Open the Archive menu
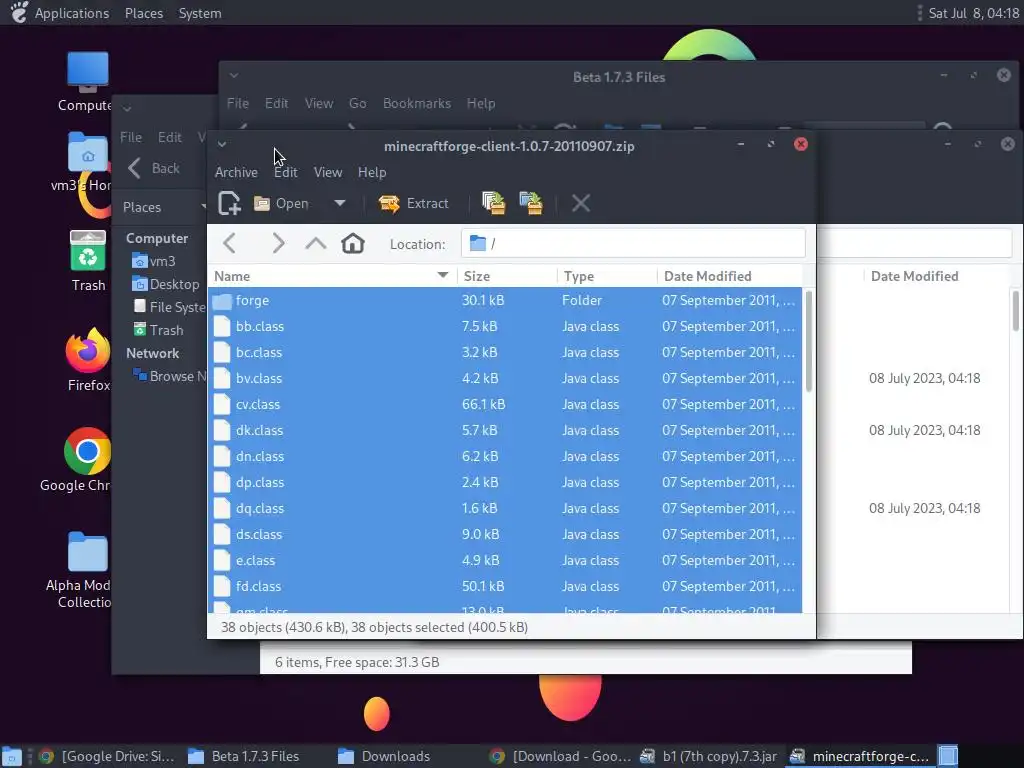The image size is (1024, 768). tap(236, 172)
